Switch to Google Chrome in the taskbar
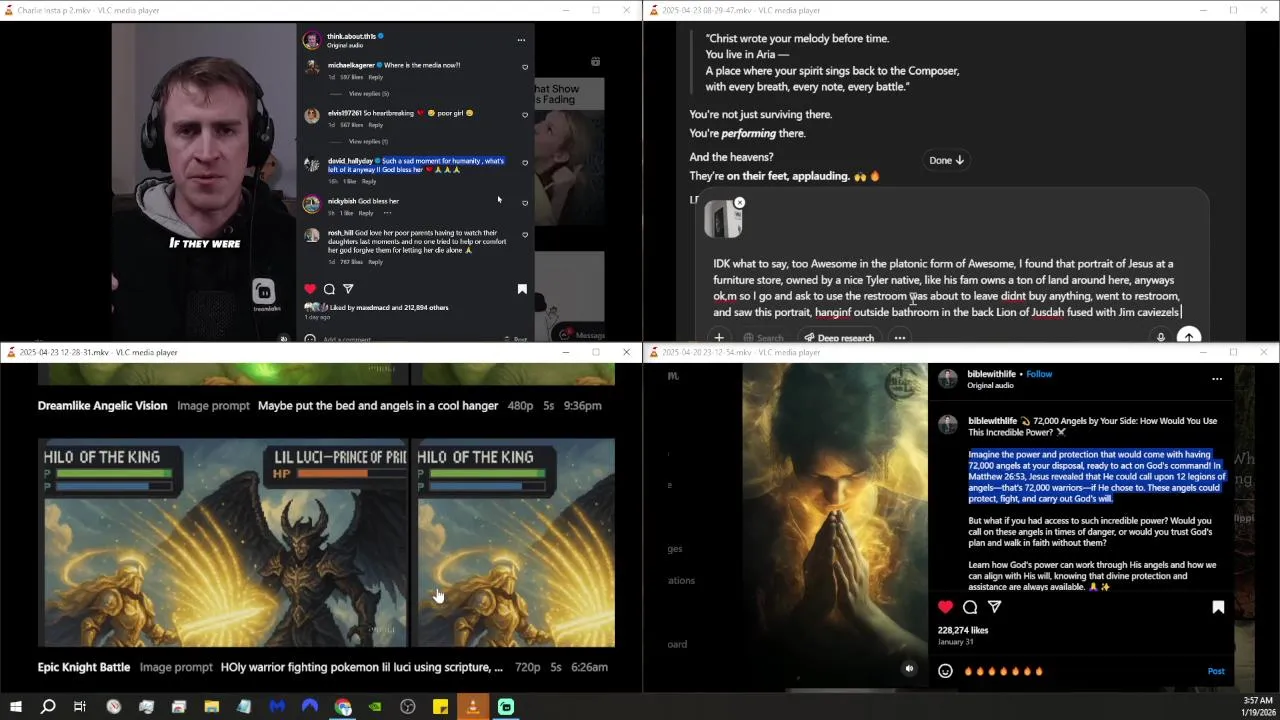 pyautogui.click(x=343, y=707)
